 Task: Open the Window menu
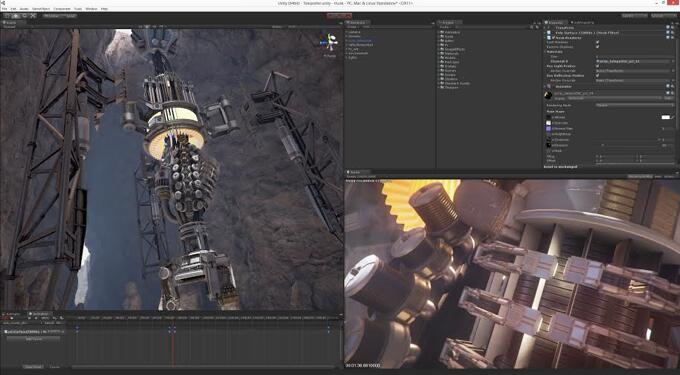[91, 9]
